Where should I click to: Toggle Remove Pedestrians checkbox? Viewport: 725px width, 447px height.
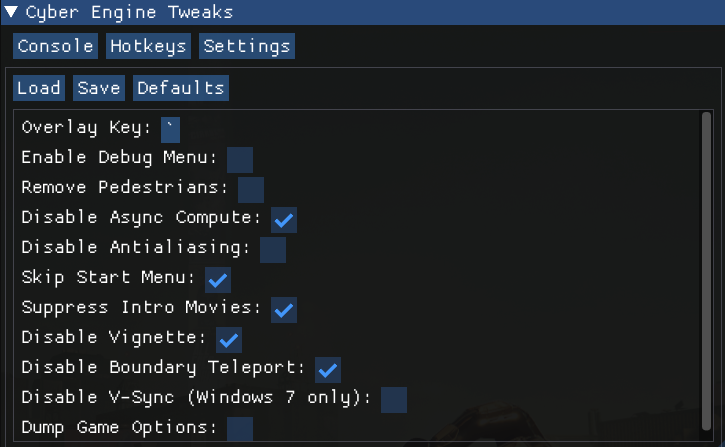pos(251,190)
